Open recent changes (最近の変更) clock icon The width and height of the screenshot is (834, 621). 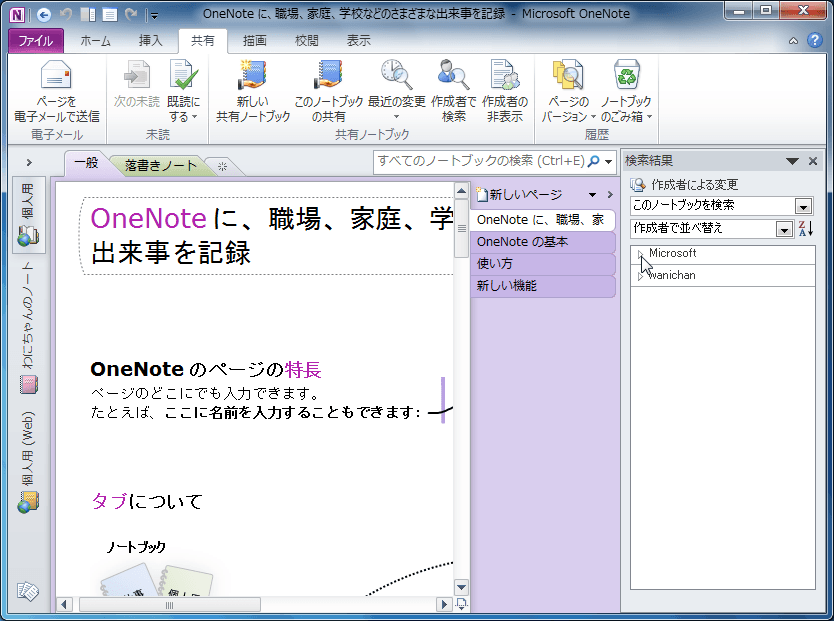click(x=397, y=75)
